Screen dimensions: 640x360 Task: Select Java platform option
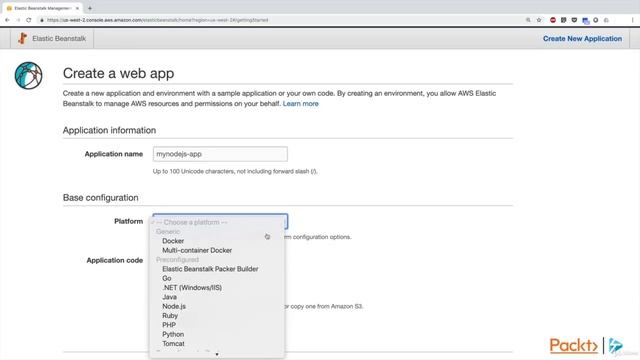tap(169, 297)
